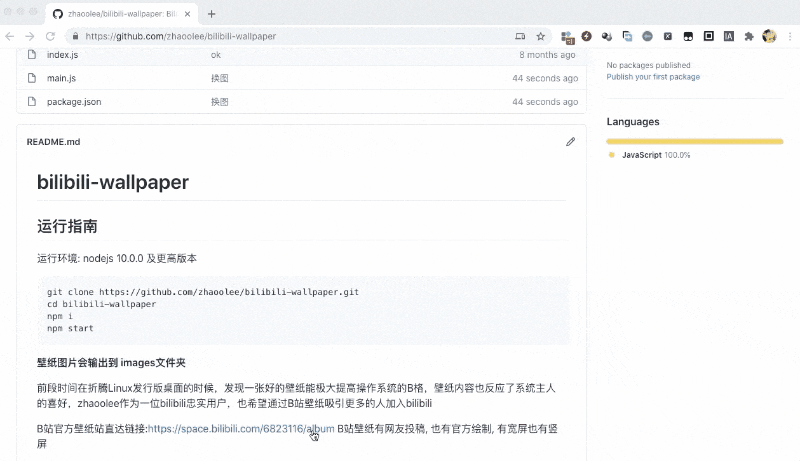Click the Languages heading
This screenshot has height=461, width=800.
[x=633, y=121]
